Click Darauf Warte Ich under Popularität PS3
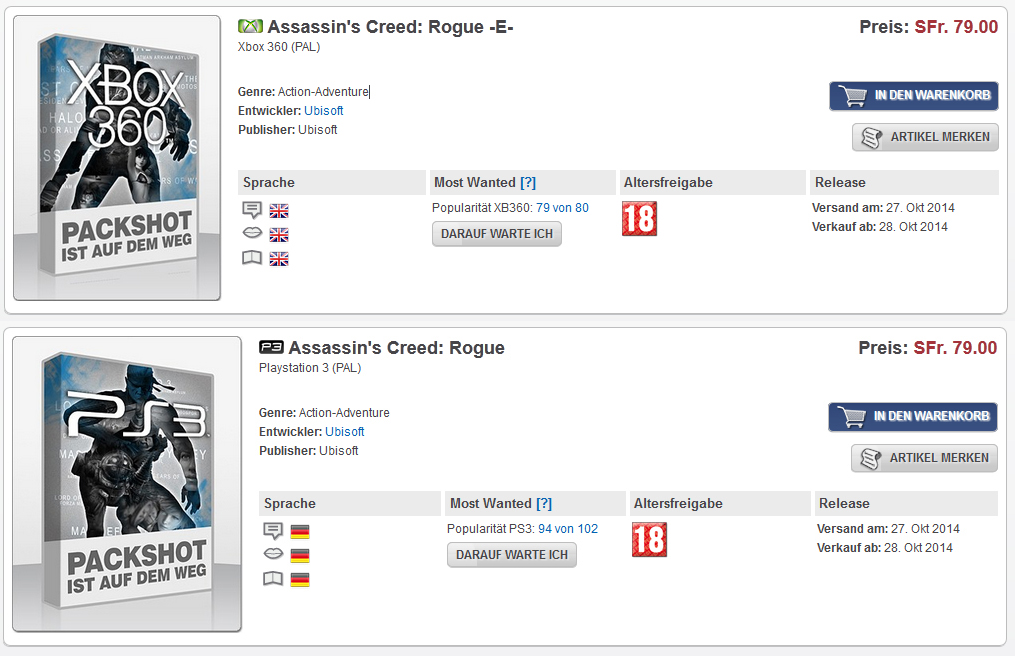 [511, 555]
